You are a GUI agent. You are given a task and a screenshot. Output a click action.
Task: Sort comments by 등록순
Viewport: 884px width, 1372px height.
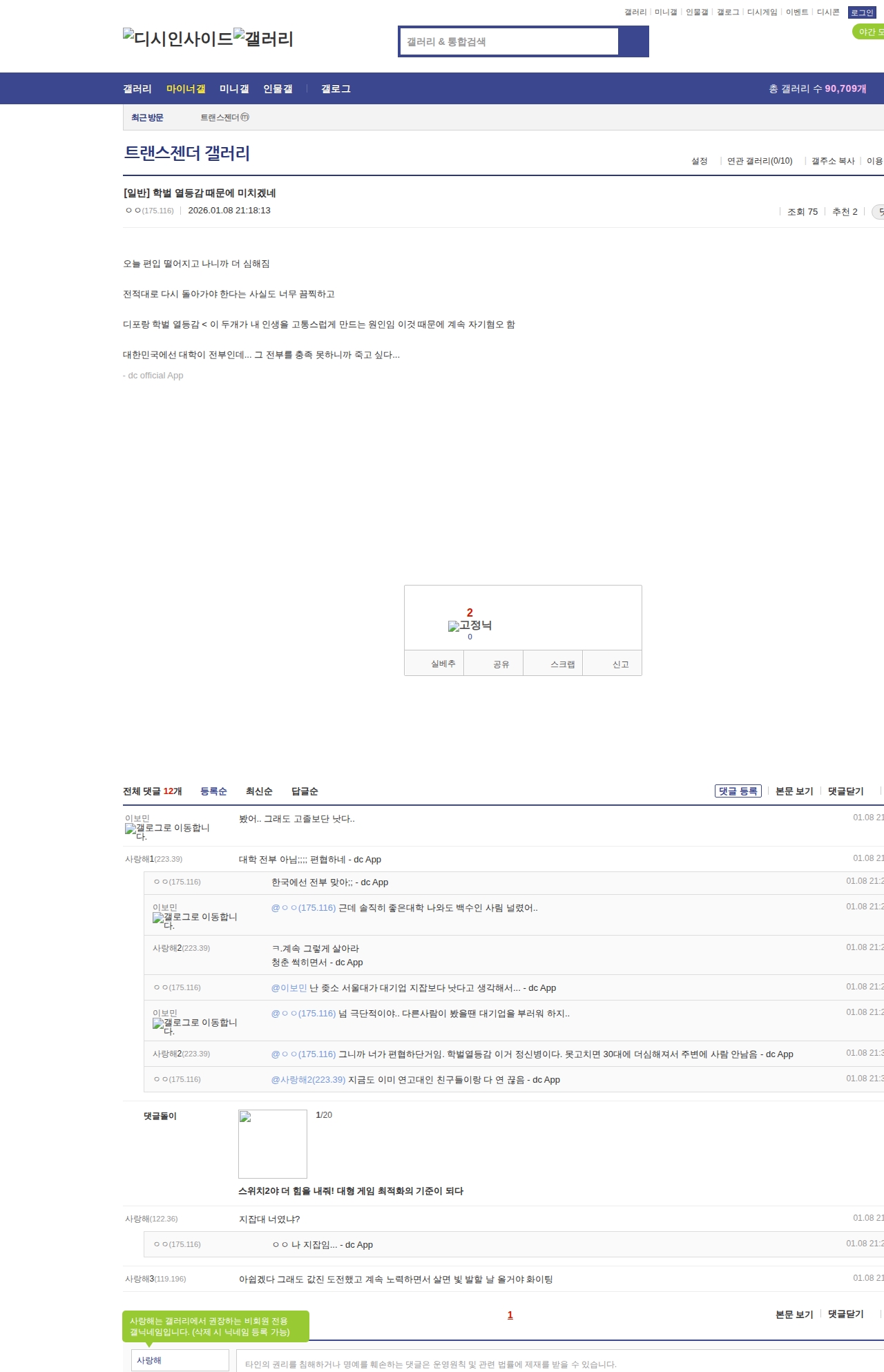tap(213, 791)
